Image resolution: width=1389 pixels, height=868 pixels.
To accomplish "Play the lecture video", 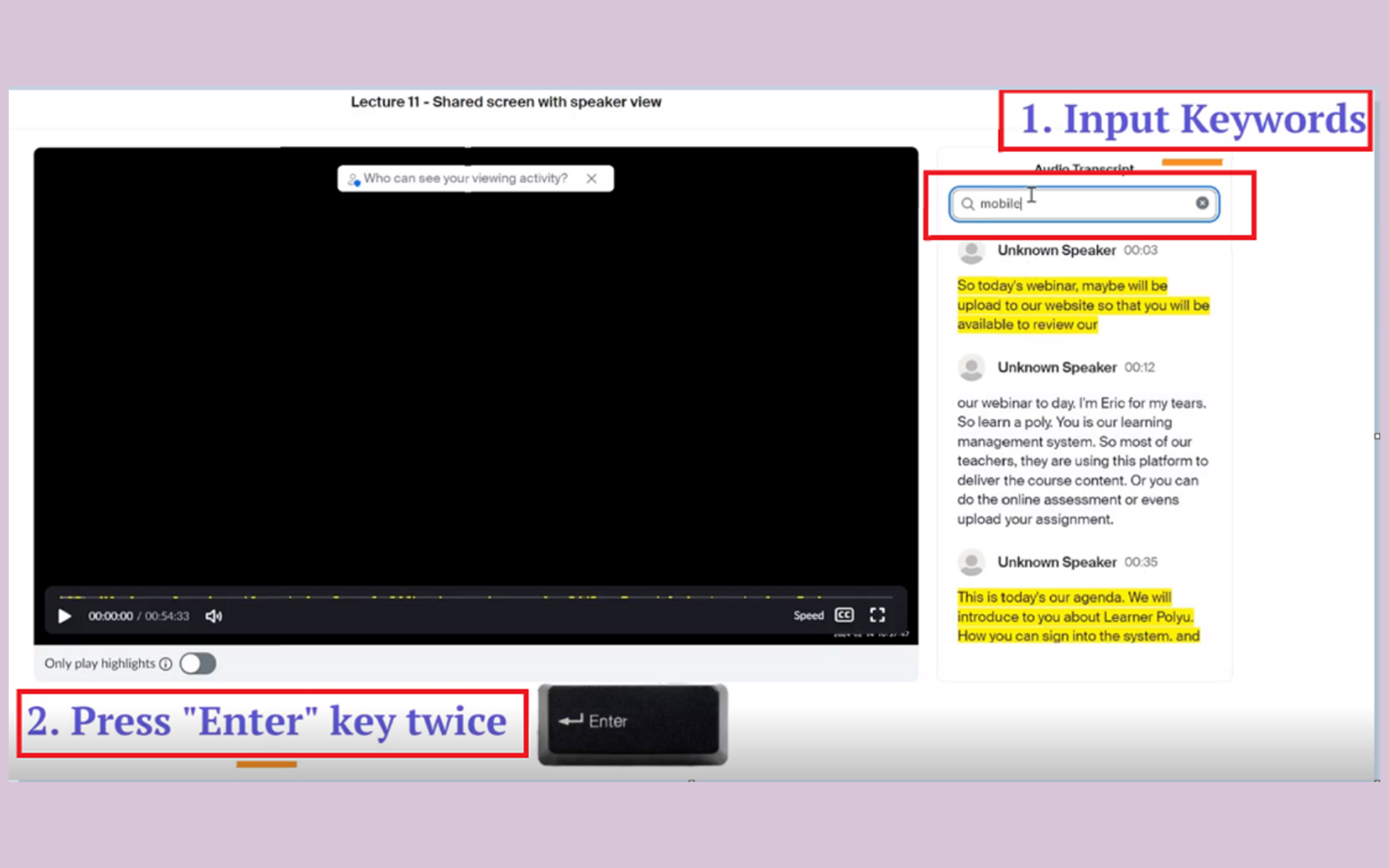I will (x=64, y=616).
